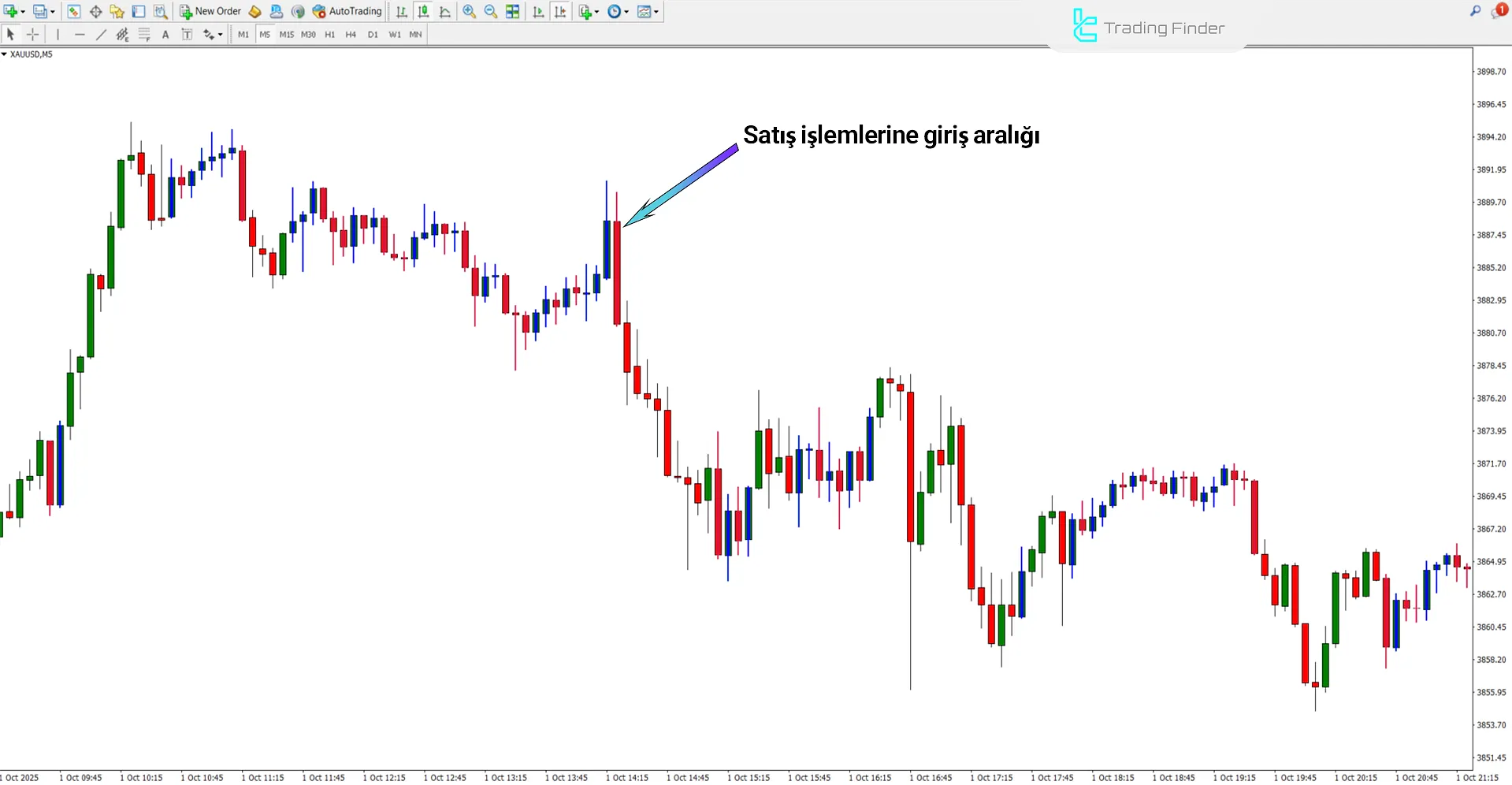Open the new chart dropdown arrow
Viewport: 1512px width, 785px height.
point(23,12)
